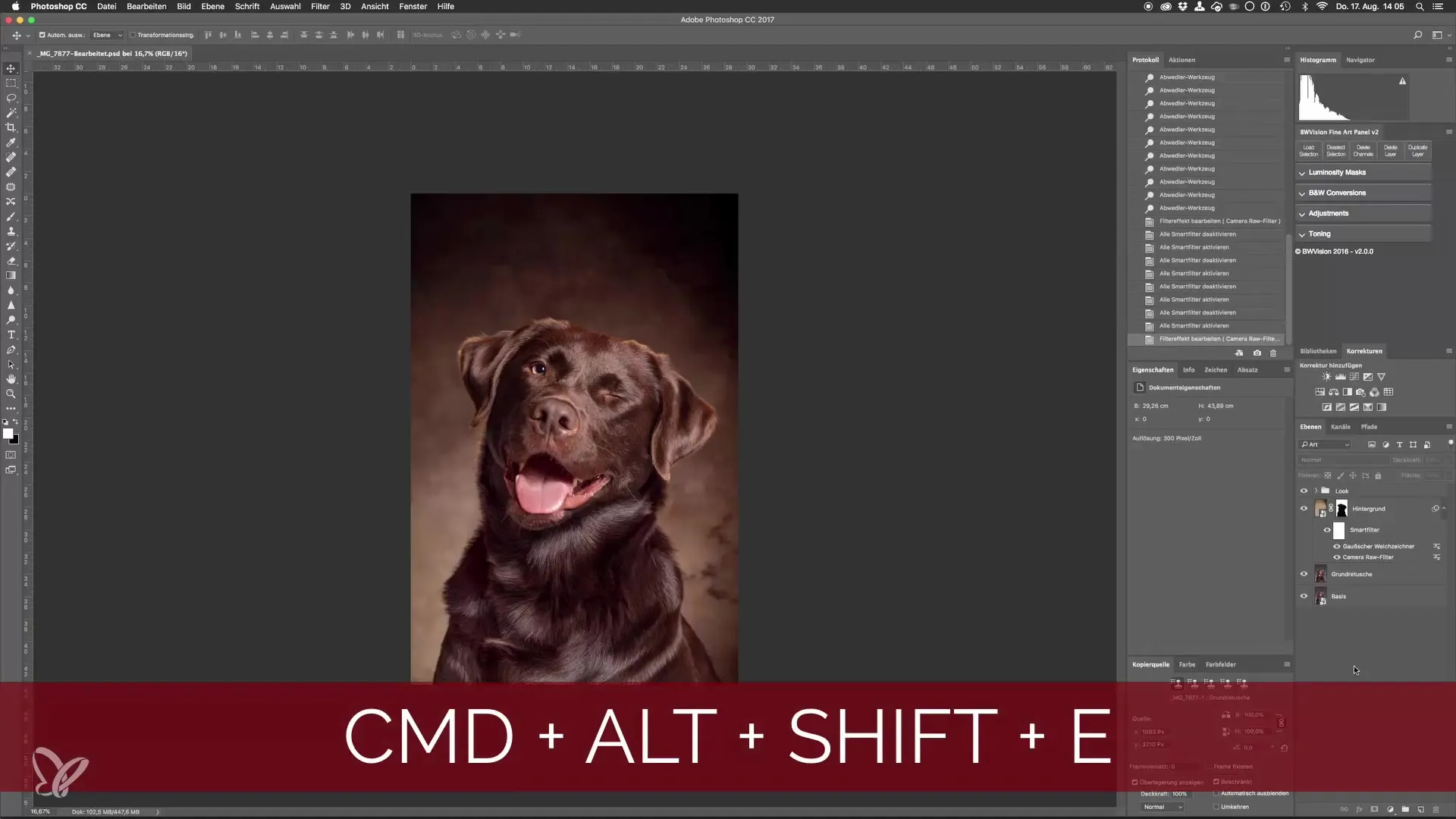The image size is (1456, 819).
Task: Toggle Smartfilter visibility eye
Action: pyautogui.click(x=1327, y=530)
